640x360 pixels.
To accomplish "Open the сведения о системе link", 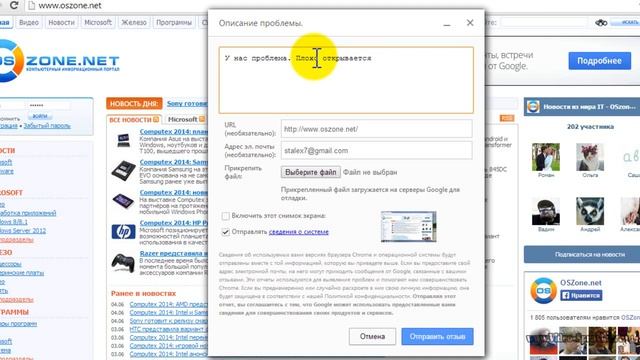I will [298, 232].
